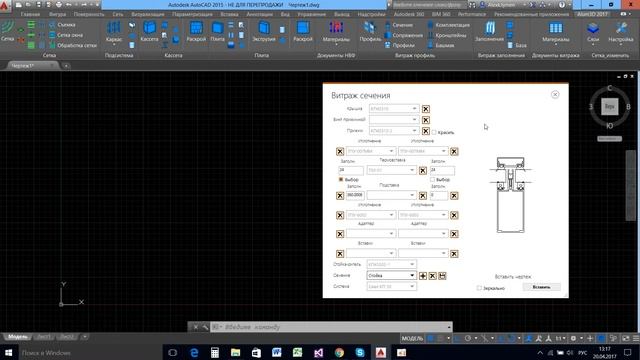
Task: Open the AutoCAD application menu button
Action: click(5, 6)
